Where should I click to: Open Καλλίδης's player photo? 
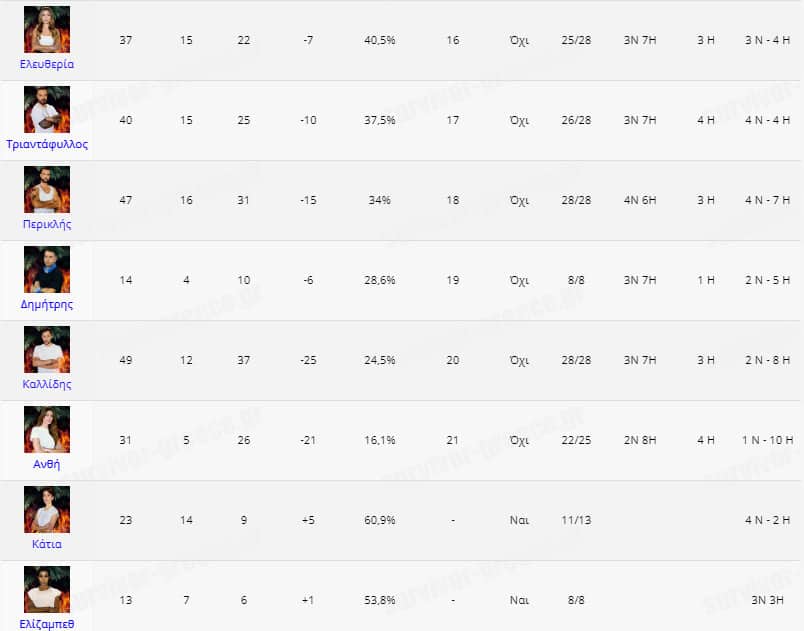tap(47, 349)
